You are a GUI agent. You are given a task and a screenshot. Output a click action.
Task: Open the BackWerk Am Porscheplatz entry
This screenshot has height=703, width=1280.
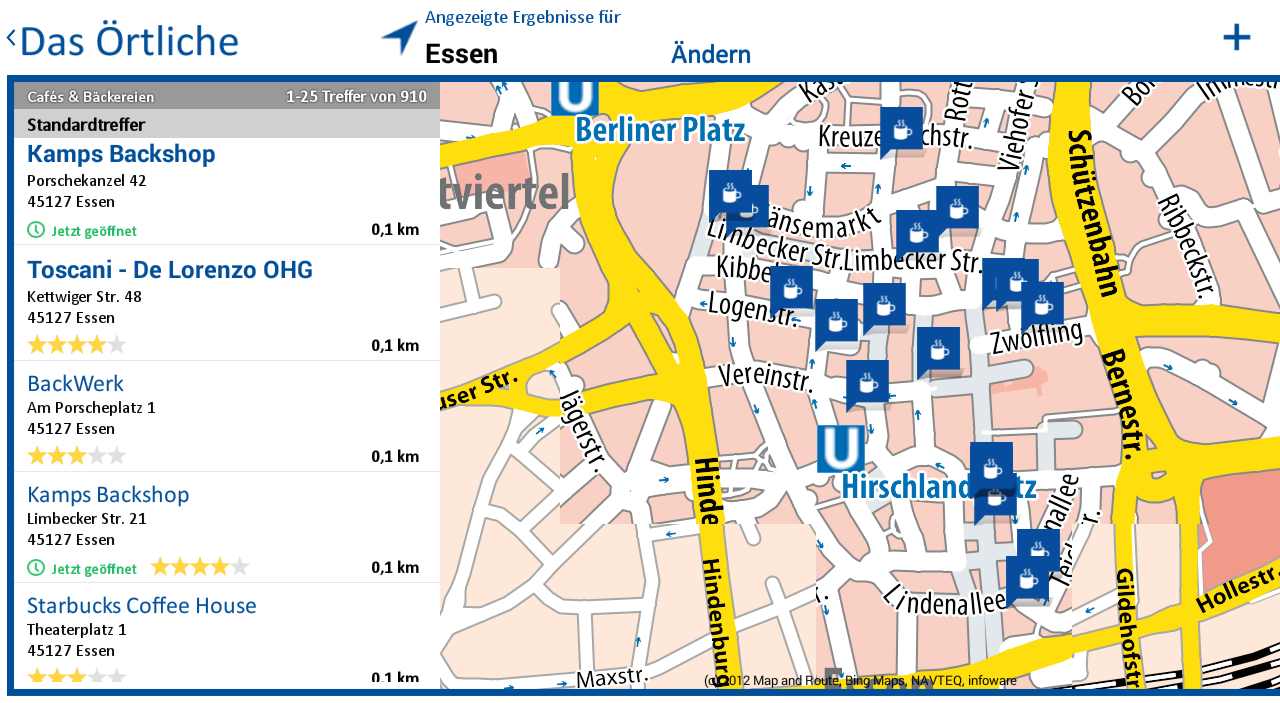(x=75, y=383)
